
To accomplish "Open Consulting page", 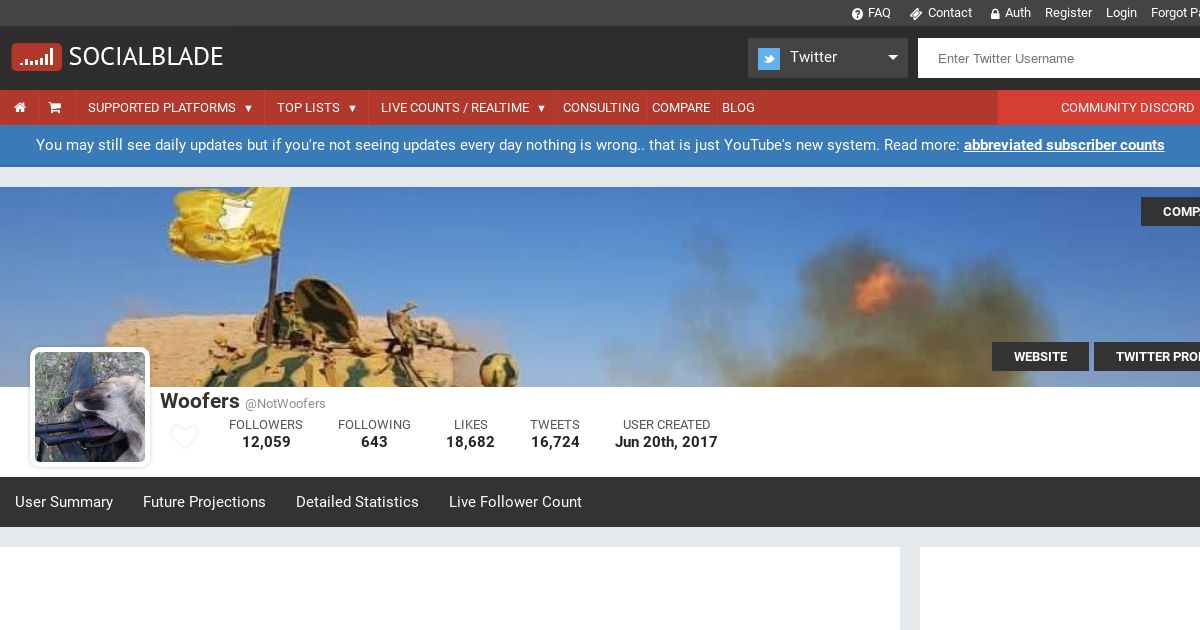I will pyautogui.click(x=601, y=107).
